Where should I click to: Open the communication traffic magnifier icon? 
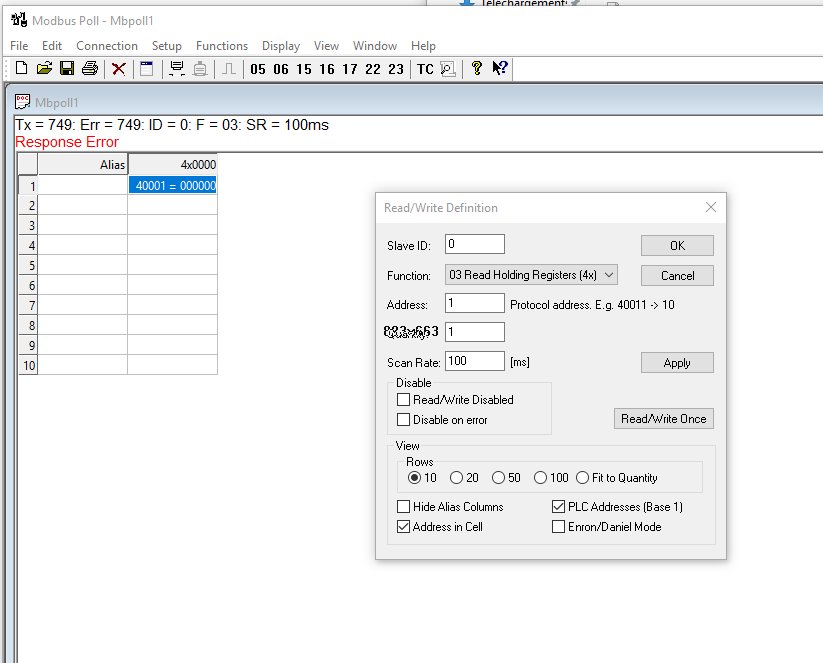tap(448, 69)
